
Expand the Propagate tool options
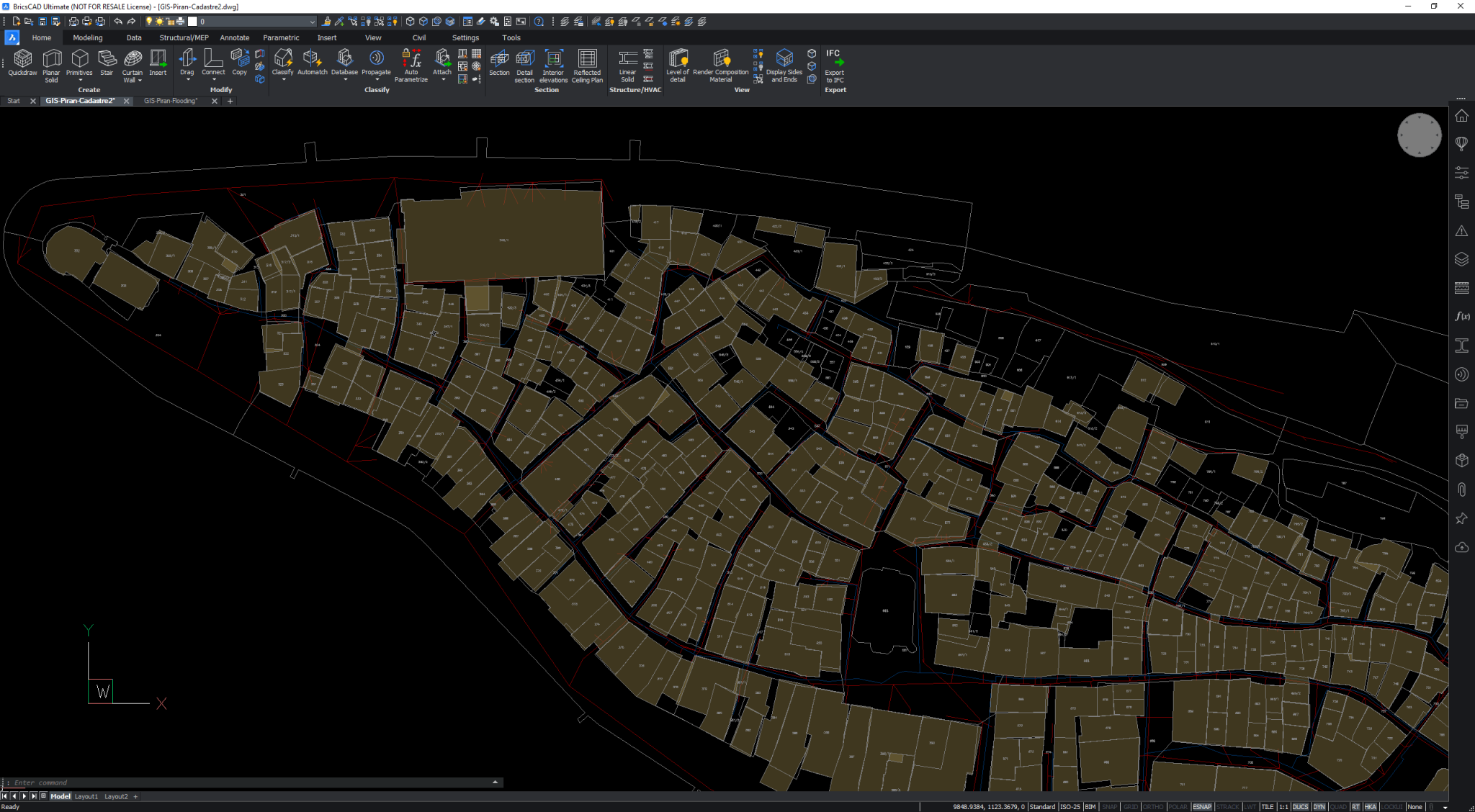pyautogui.click(x=376, y=79)
